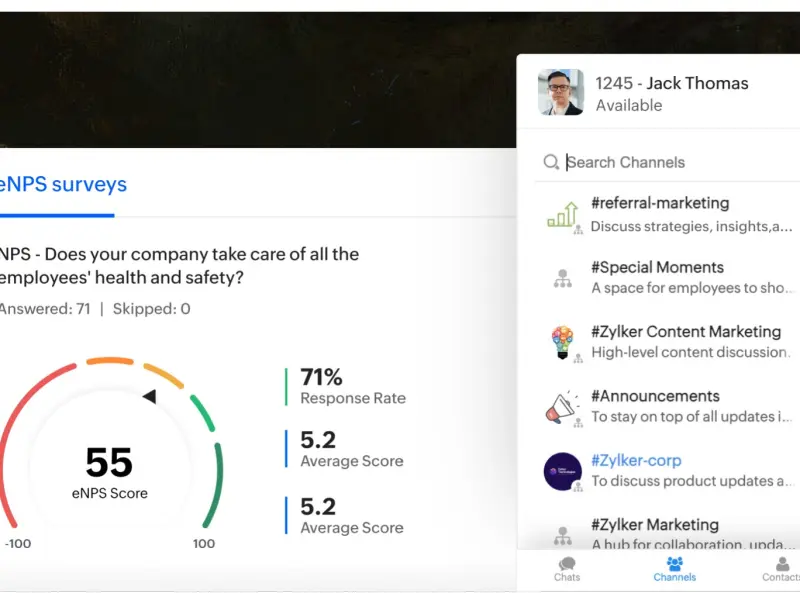Click Jack Thomas profile photo
The image size is (800, 600).
[561, 92]
